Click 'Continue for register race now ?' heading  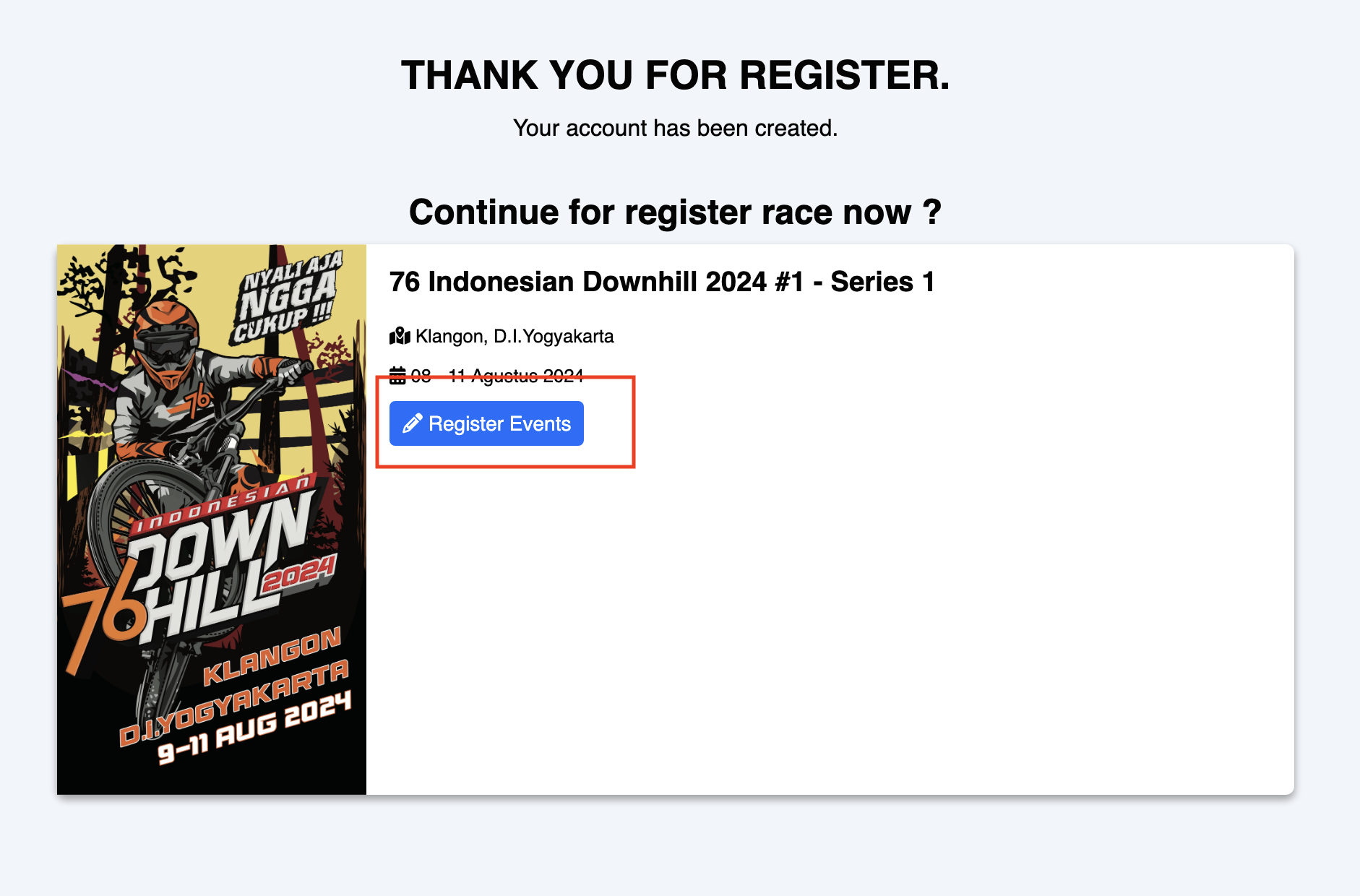pyautogui.click(x=675, y=212)
